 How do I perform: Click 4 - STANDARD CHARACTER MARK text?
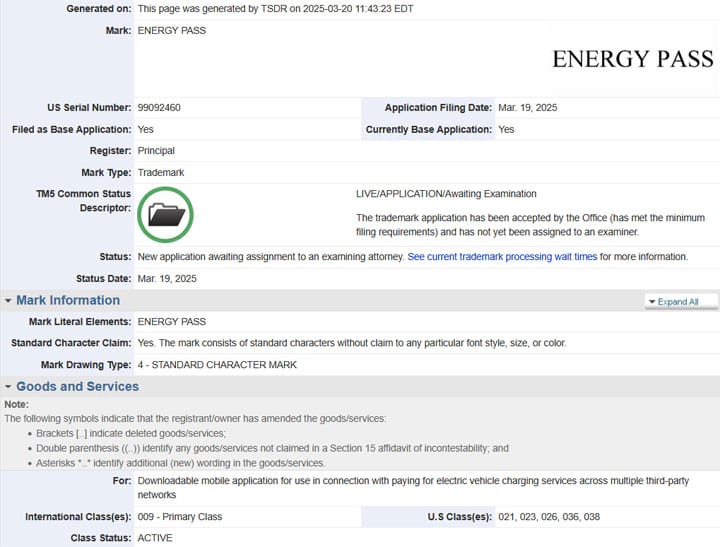(217, 365)
